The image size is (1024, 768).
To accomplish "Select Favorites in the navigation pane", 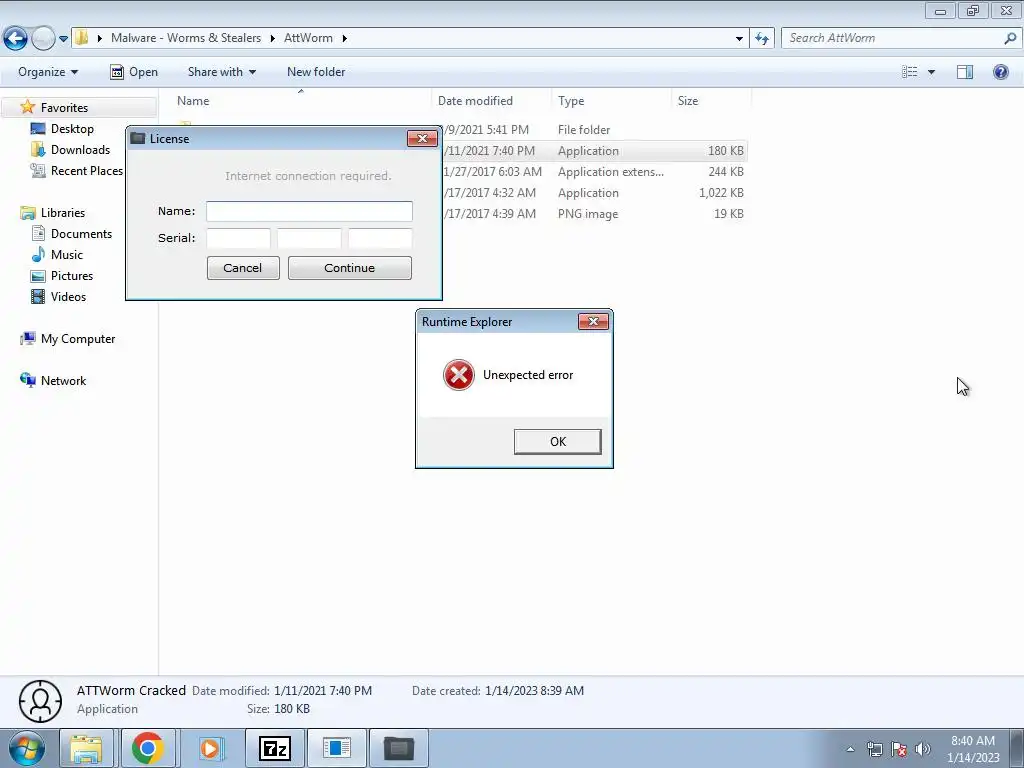I will pyautogui.click(x=64, y=108).
